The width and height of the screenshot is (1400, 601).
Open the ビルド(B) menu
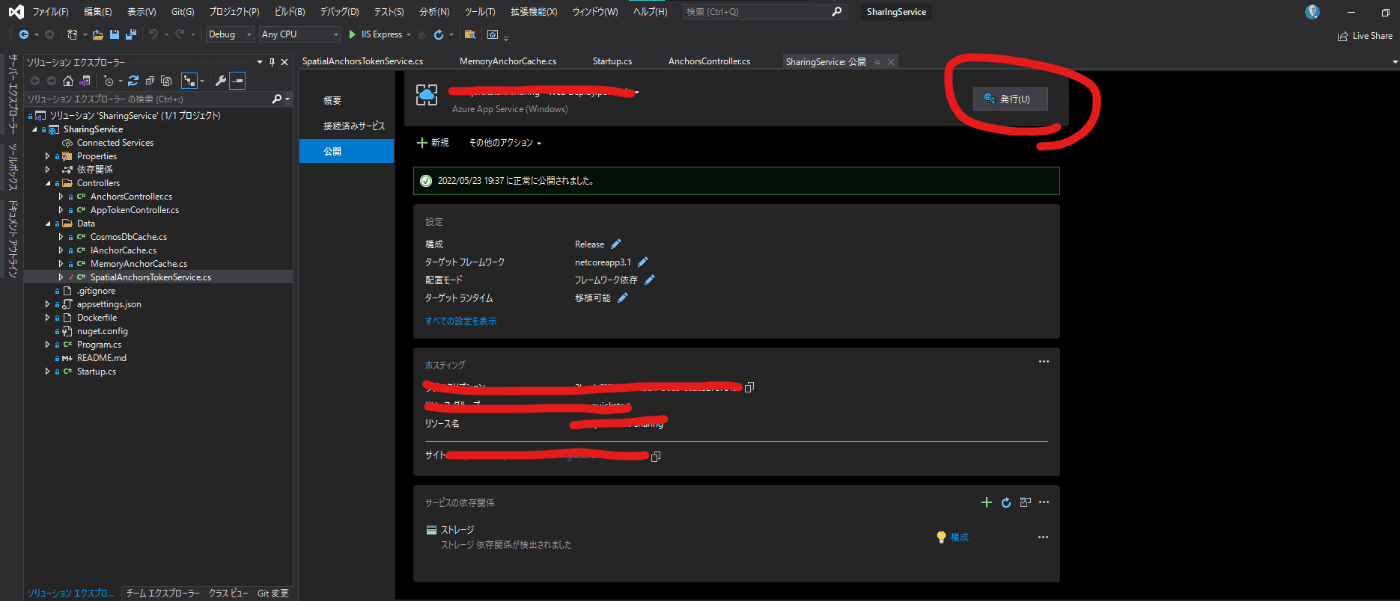point(289,12)
